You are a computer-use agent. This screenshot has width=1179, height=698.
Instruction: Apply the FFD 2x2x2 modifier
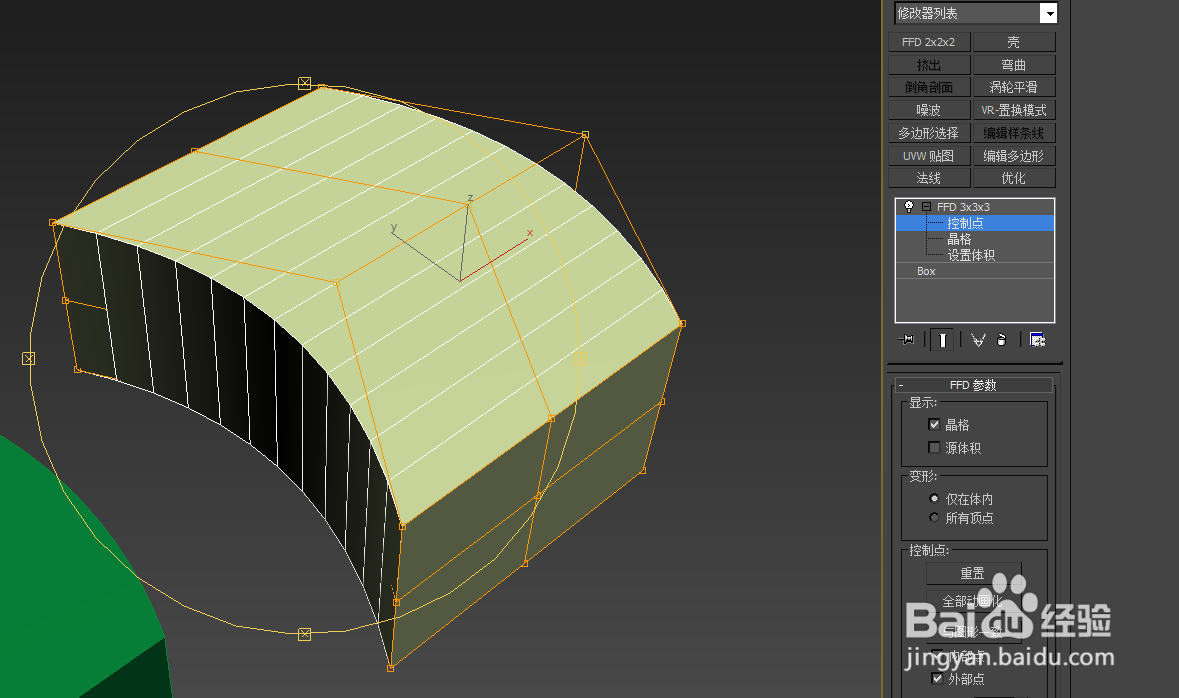point(929,42)
